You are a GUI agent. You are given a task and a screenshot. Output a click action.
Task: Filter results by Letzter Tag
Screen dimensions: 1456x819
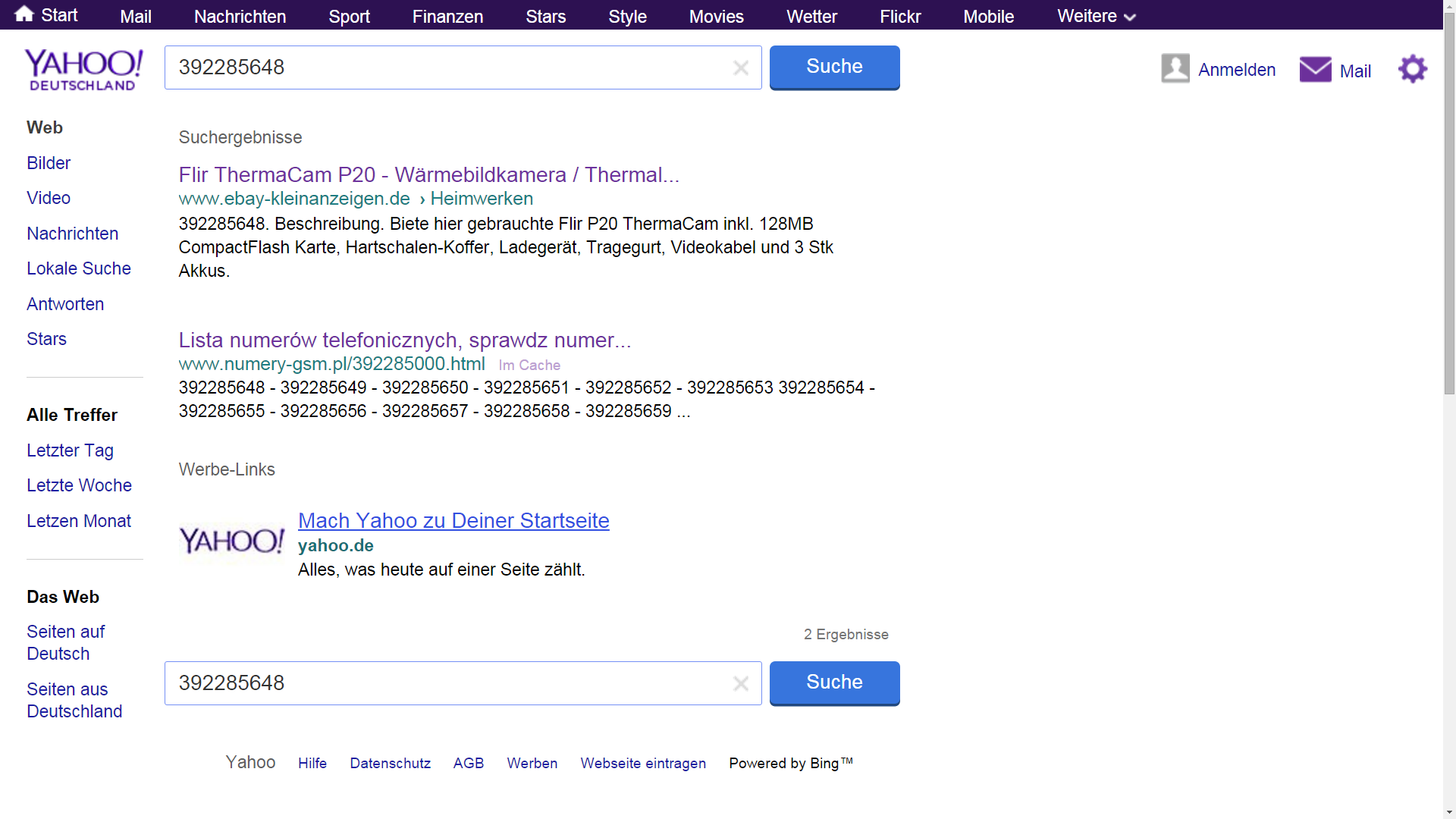70,450
